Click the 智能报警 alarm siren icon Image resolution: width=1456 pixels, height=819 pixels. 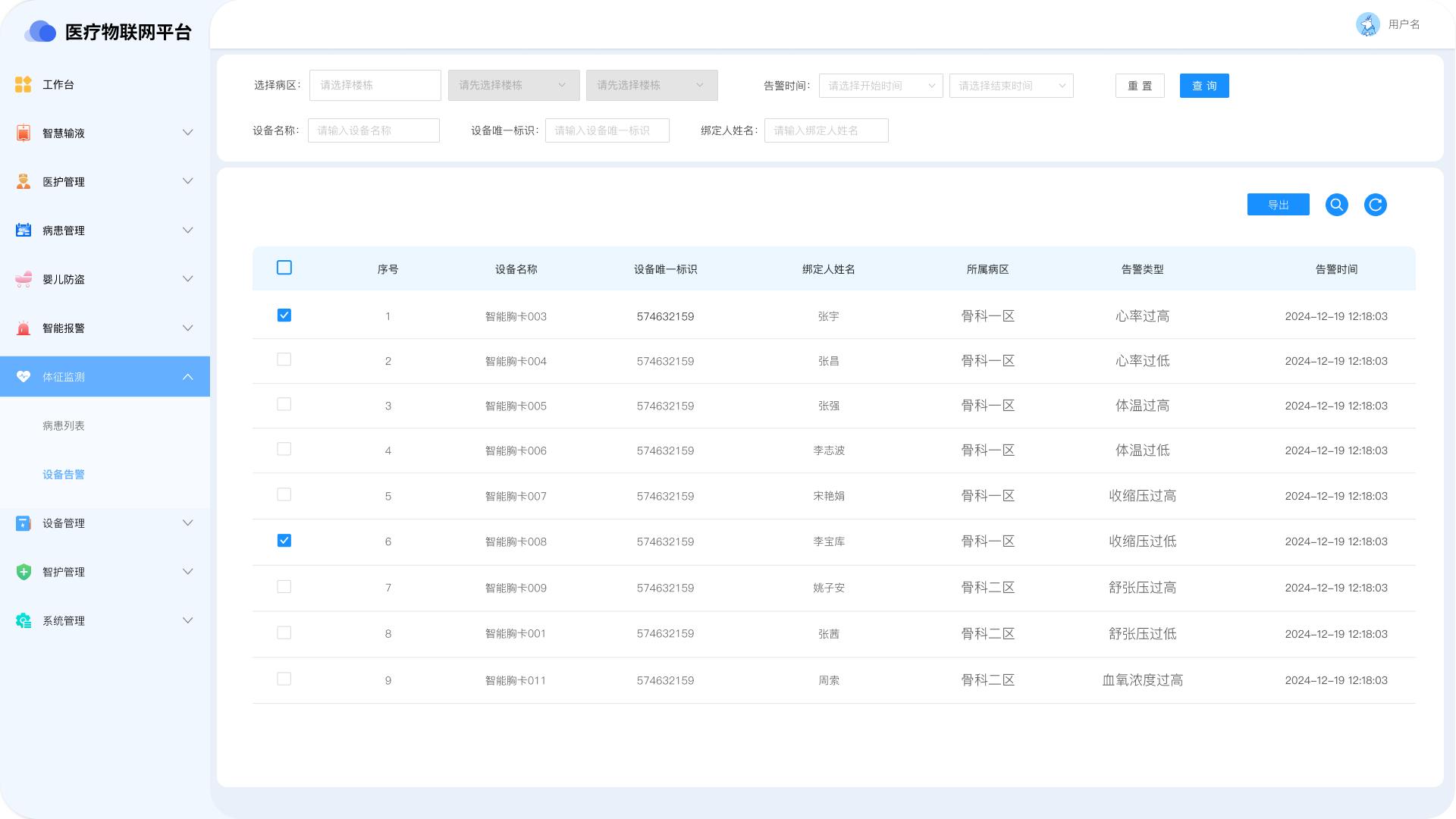(24, 328)
